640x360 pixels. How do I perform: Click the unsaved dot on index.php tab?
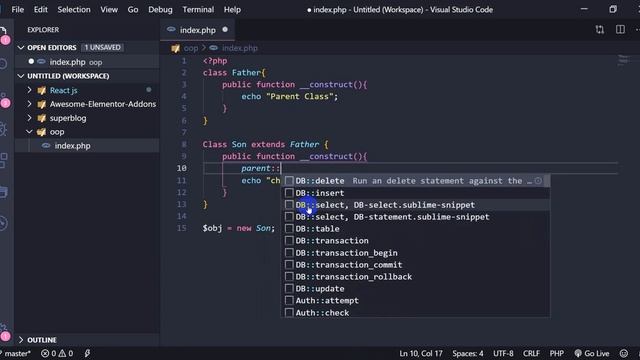225,29
